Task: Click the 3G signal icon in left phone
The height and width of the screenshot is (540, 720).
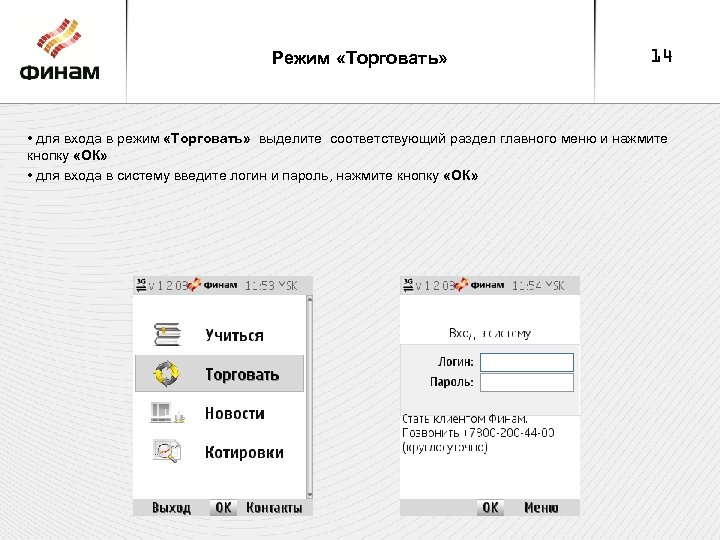Action: pyautogui.click(x=141, y=285)
